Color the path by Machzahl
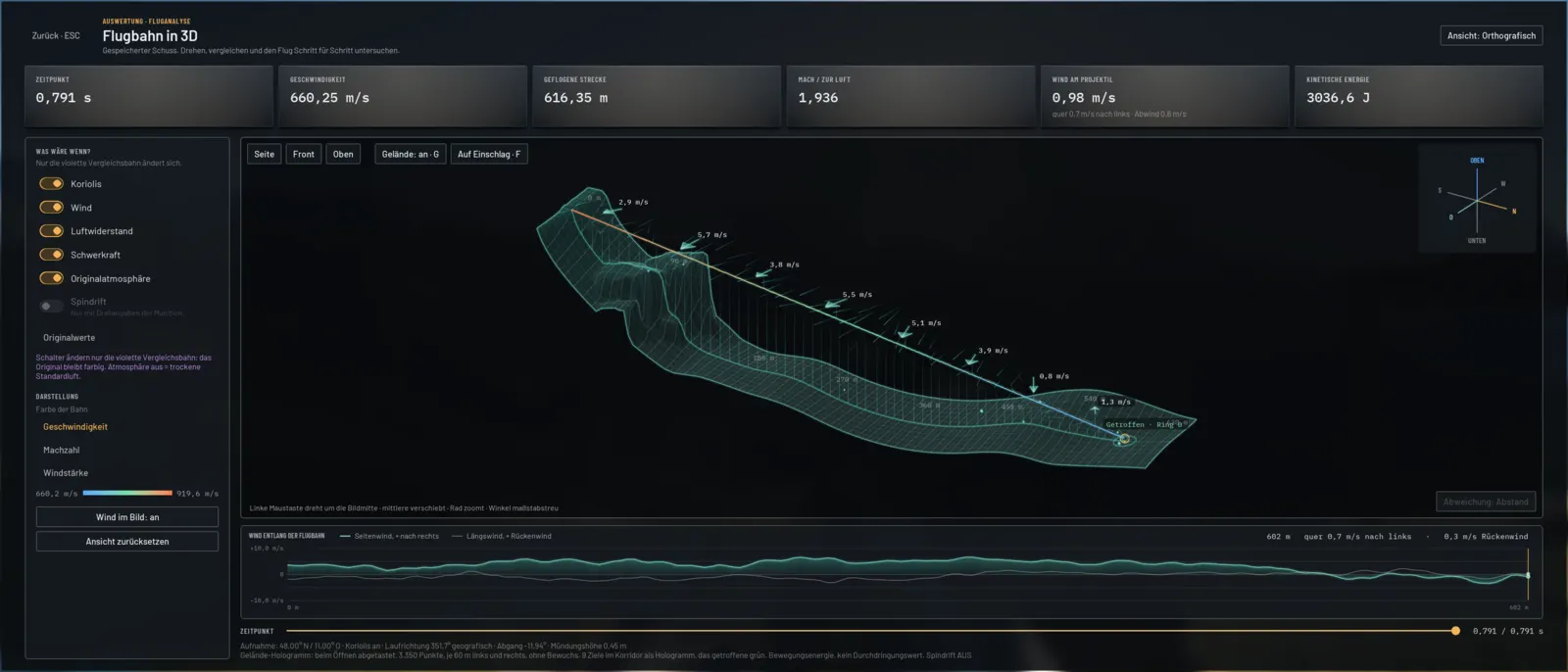Viewport: 1568px width, 672px height. click(x=62, y=450)
